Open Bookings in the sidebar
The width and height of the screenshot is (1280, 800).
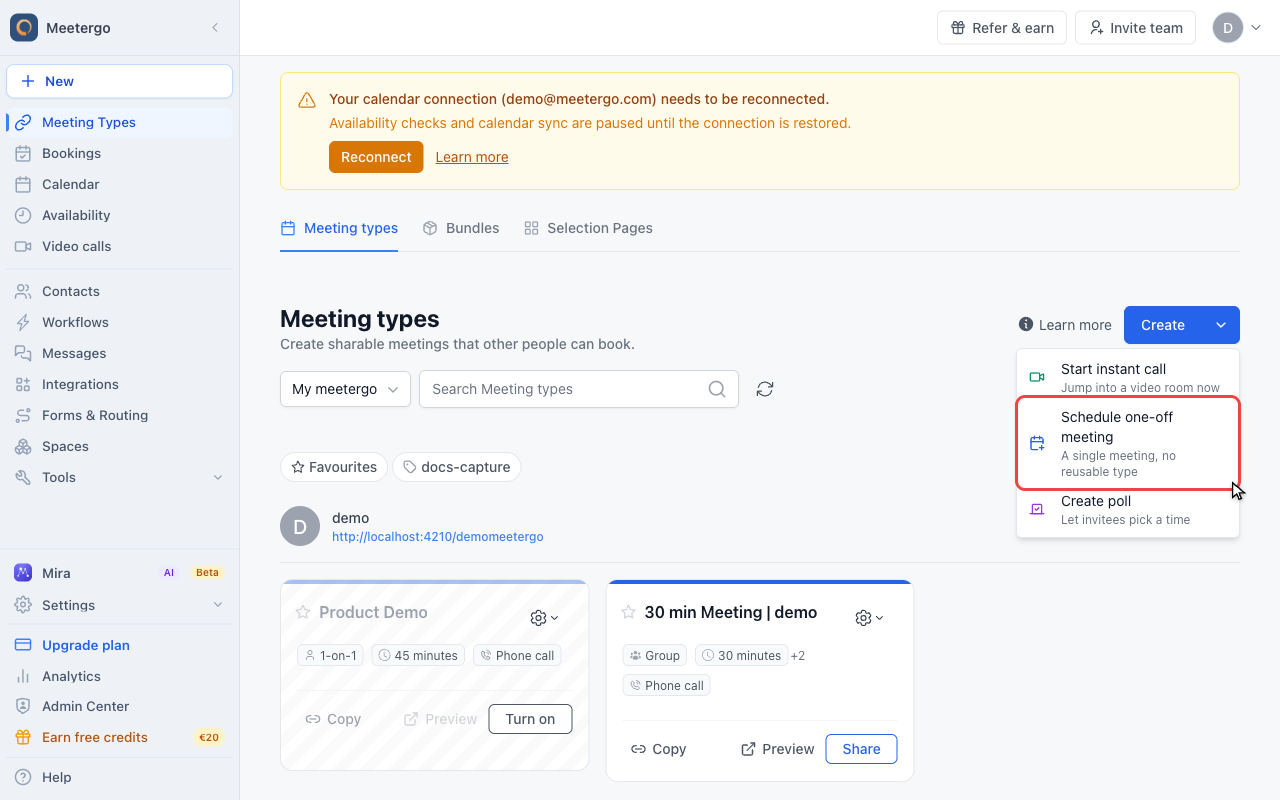[119, 153]
